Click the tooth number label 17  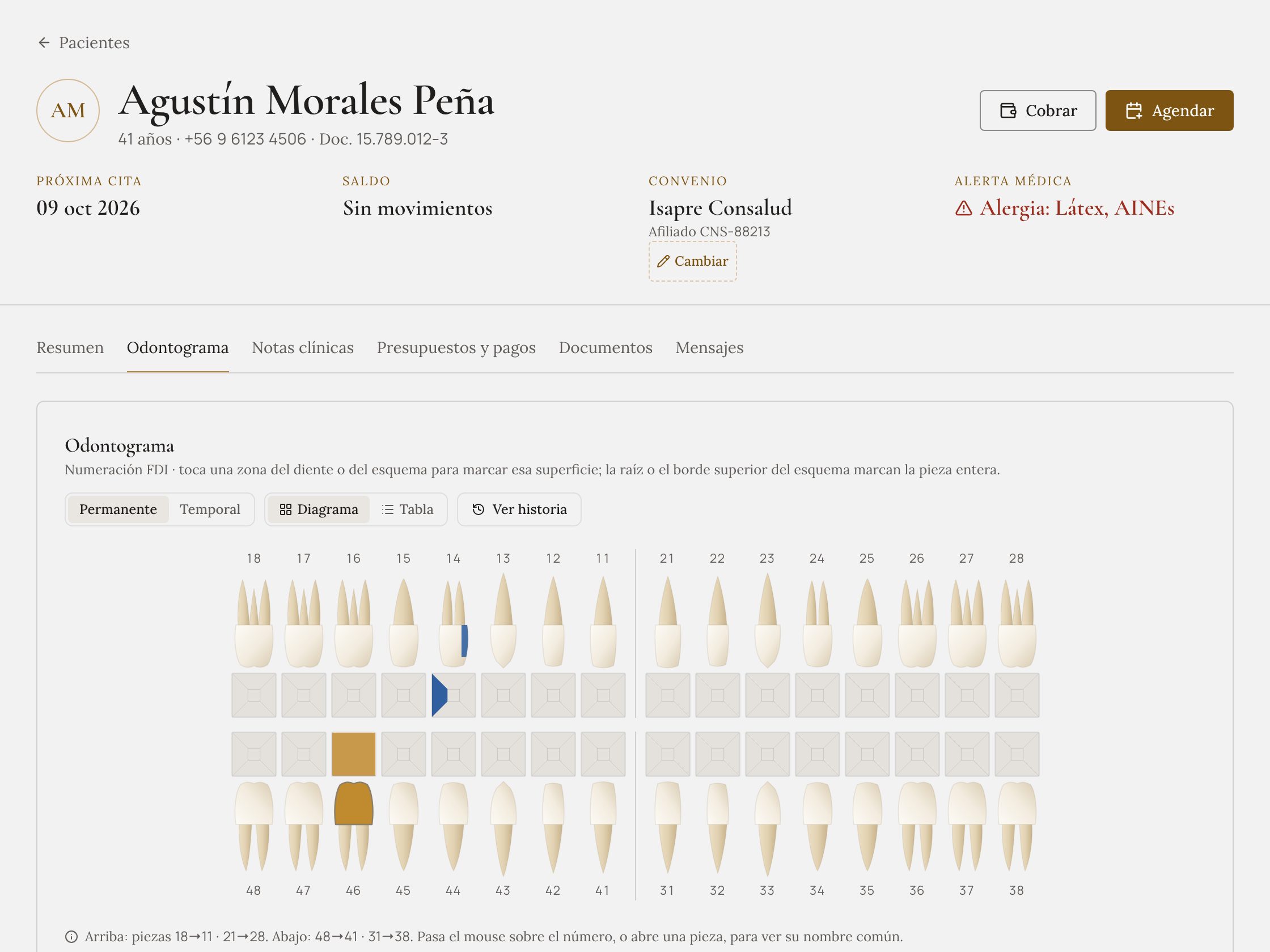pyautogui.click(x=304, y=558)
